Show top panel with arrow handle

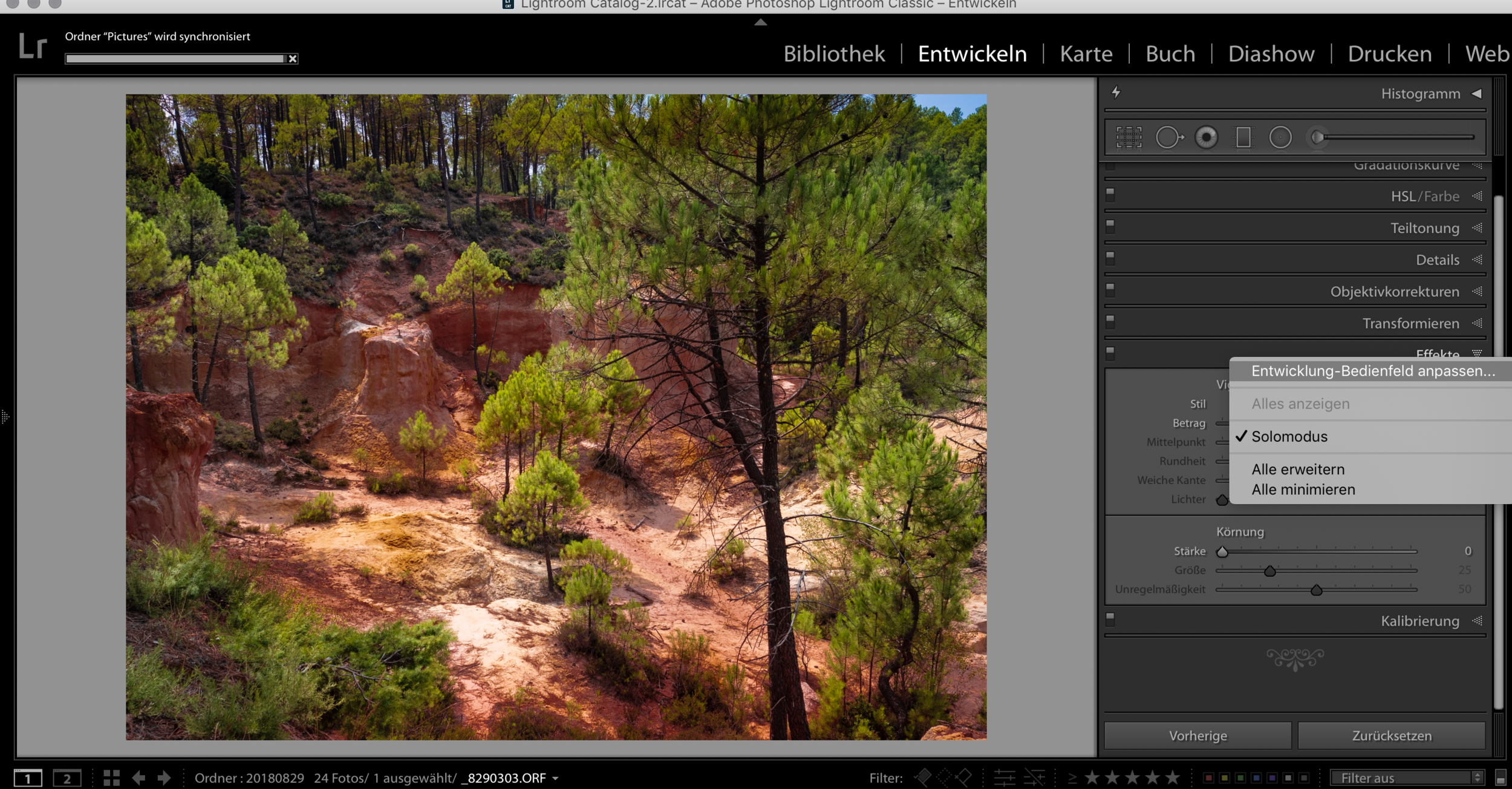tap(761, 22)
